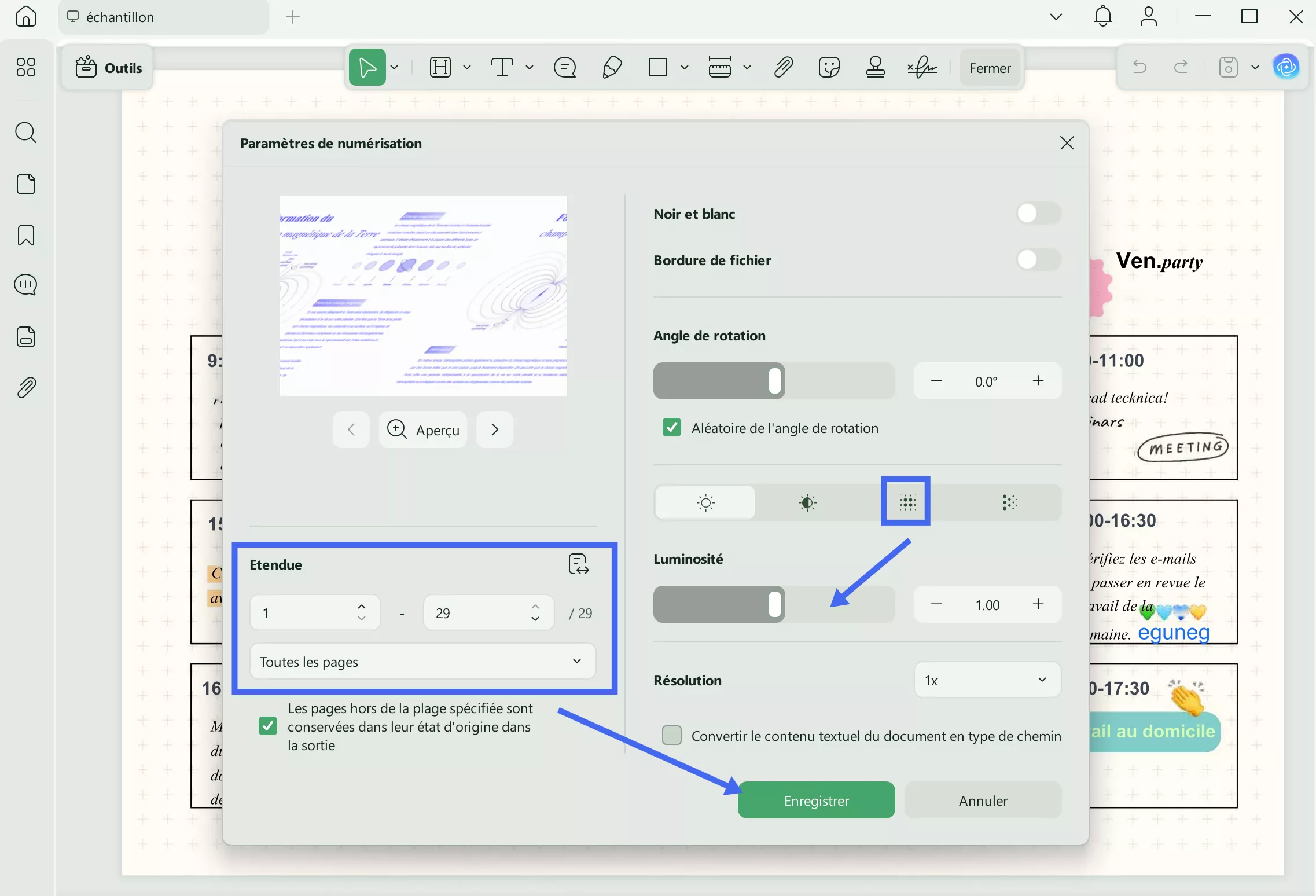The width and height of the screenshot is (1316, 896).
Task: Click the stamp tool
Action: click(x=875, y=67)
